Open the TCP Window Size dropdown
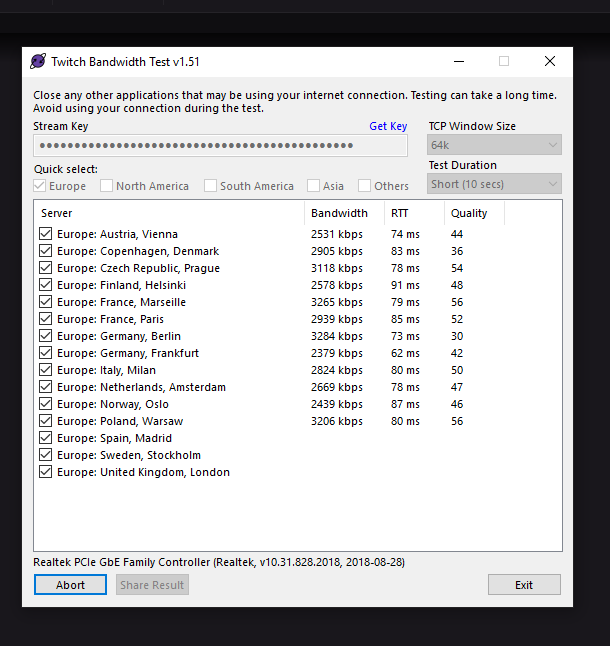Screen dimensions: 610x646 pos(494,145)
